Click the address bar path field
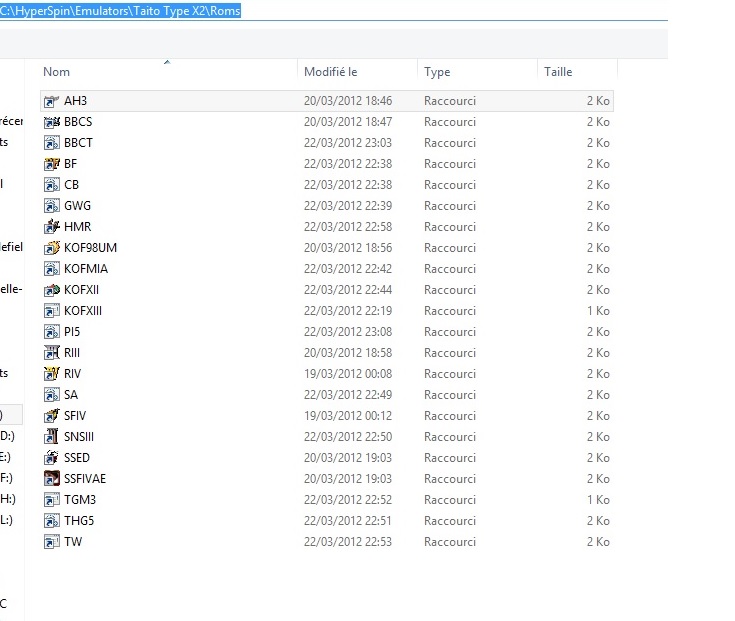Viewport: 735px width, 621px height. (x=334, y=11)
